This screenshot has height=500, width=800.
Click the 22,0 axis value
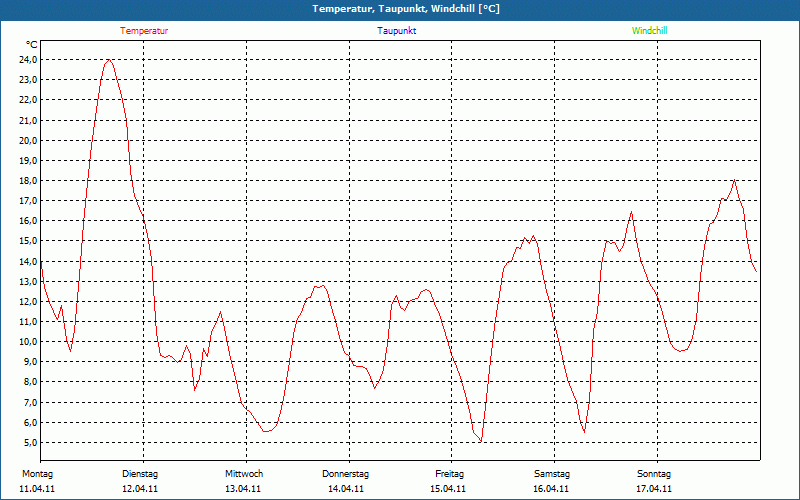tap(28, 99)
